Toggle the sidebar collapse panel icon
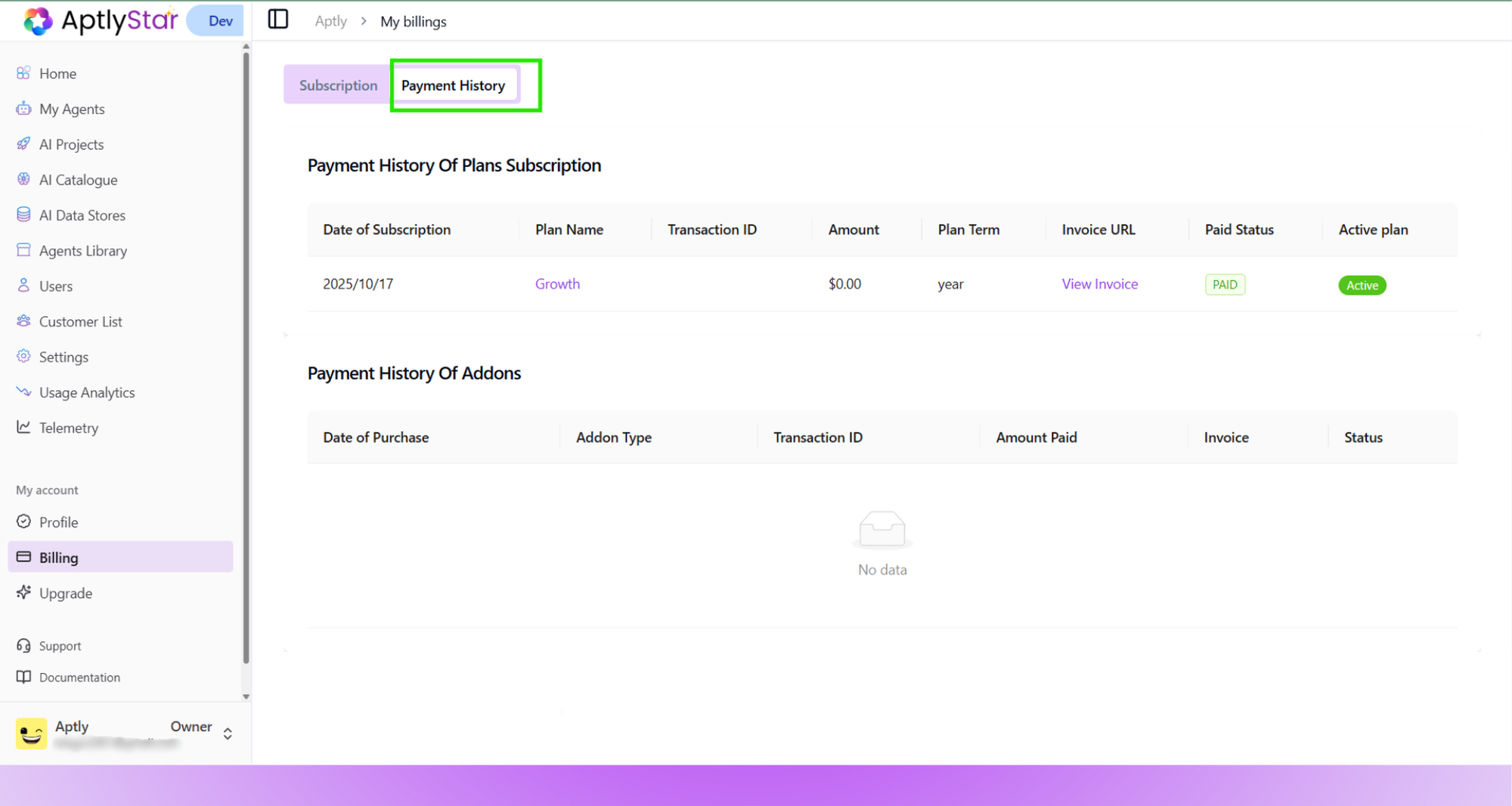This screenshot has height=806, width=1512. [x=277, y=20]
